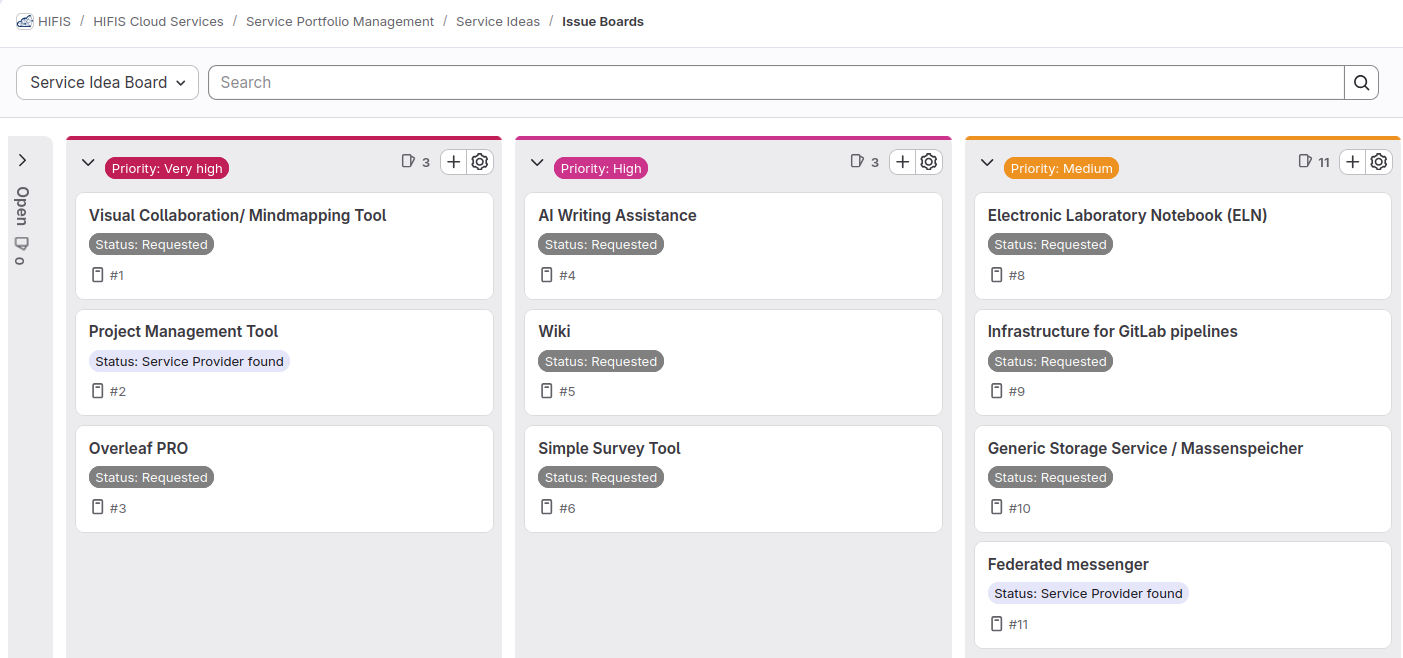Viewport: 1403px width, 658px height.
Task: Add a new issue to the High column
Action: [902, 161]
